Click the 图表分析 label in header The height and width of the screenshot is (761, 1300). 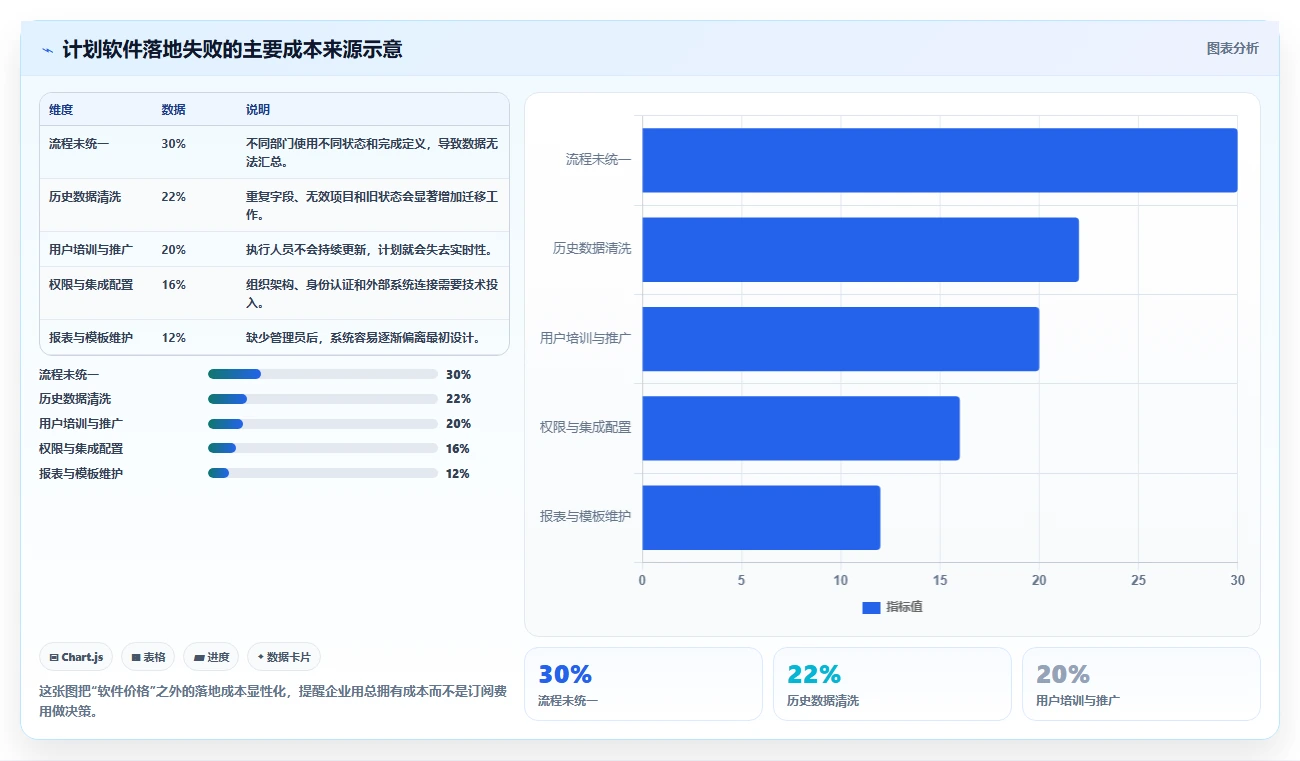1233,48
